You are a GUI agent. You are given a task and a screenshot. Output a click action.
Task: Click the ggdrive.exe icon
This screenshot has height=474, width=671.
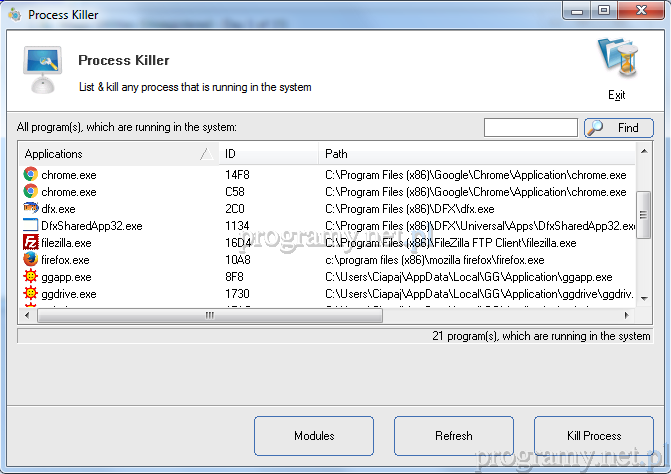(30, 294)
